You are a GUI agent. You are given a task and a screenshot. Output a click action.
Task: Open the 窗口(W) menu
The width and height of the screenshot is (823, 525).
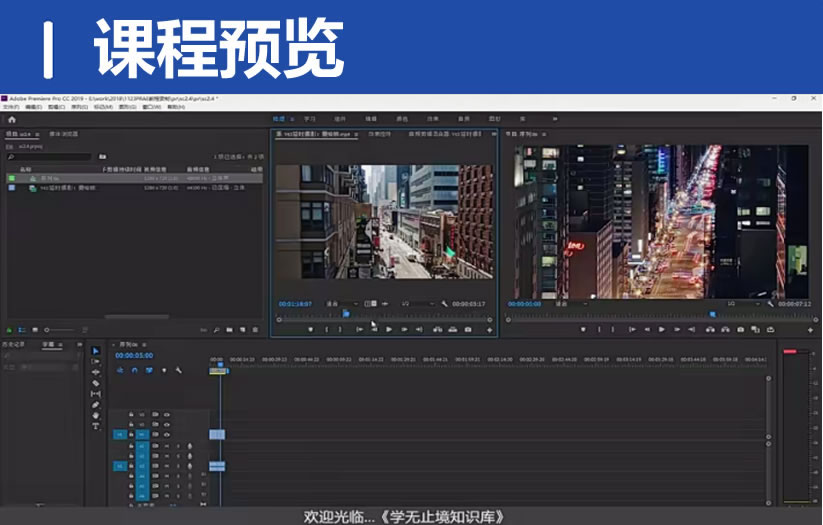click(x=152, y=107)
